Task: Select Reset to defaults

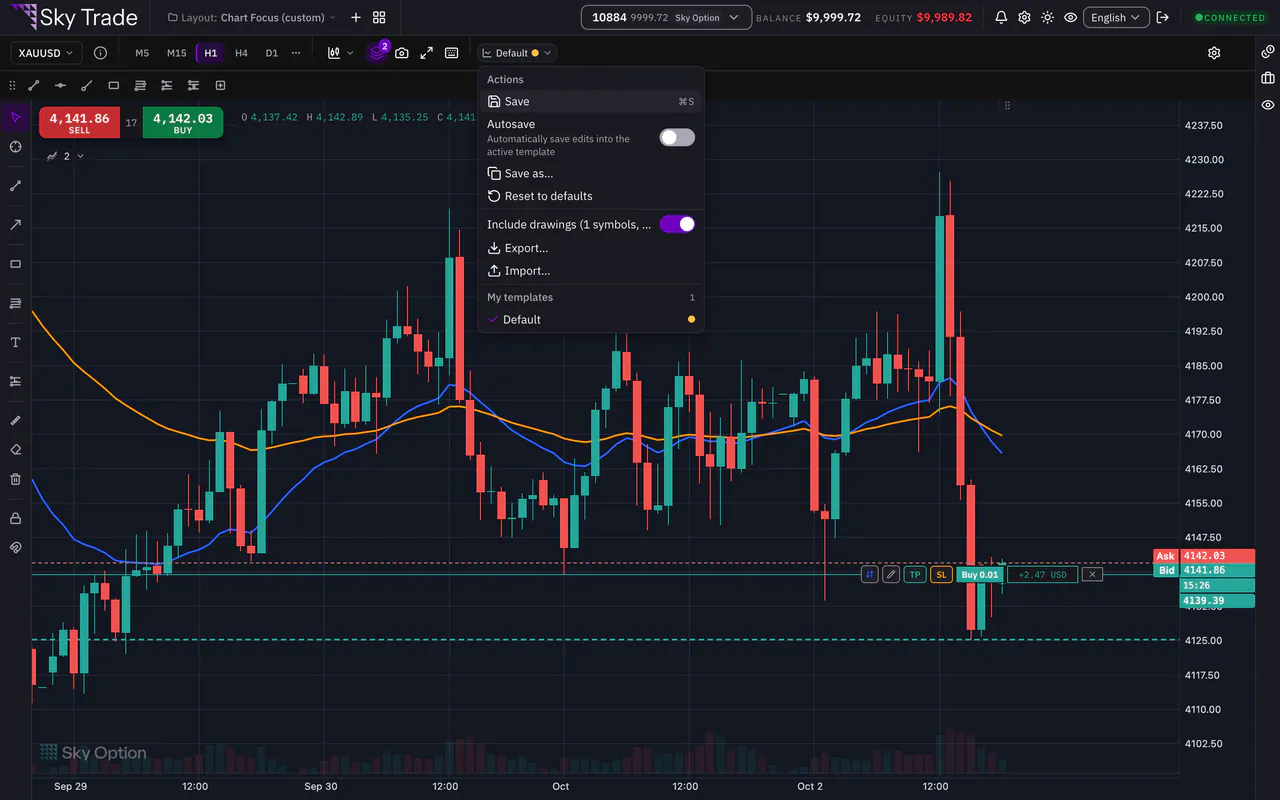Action: coord(591,196)
